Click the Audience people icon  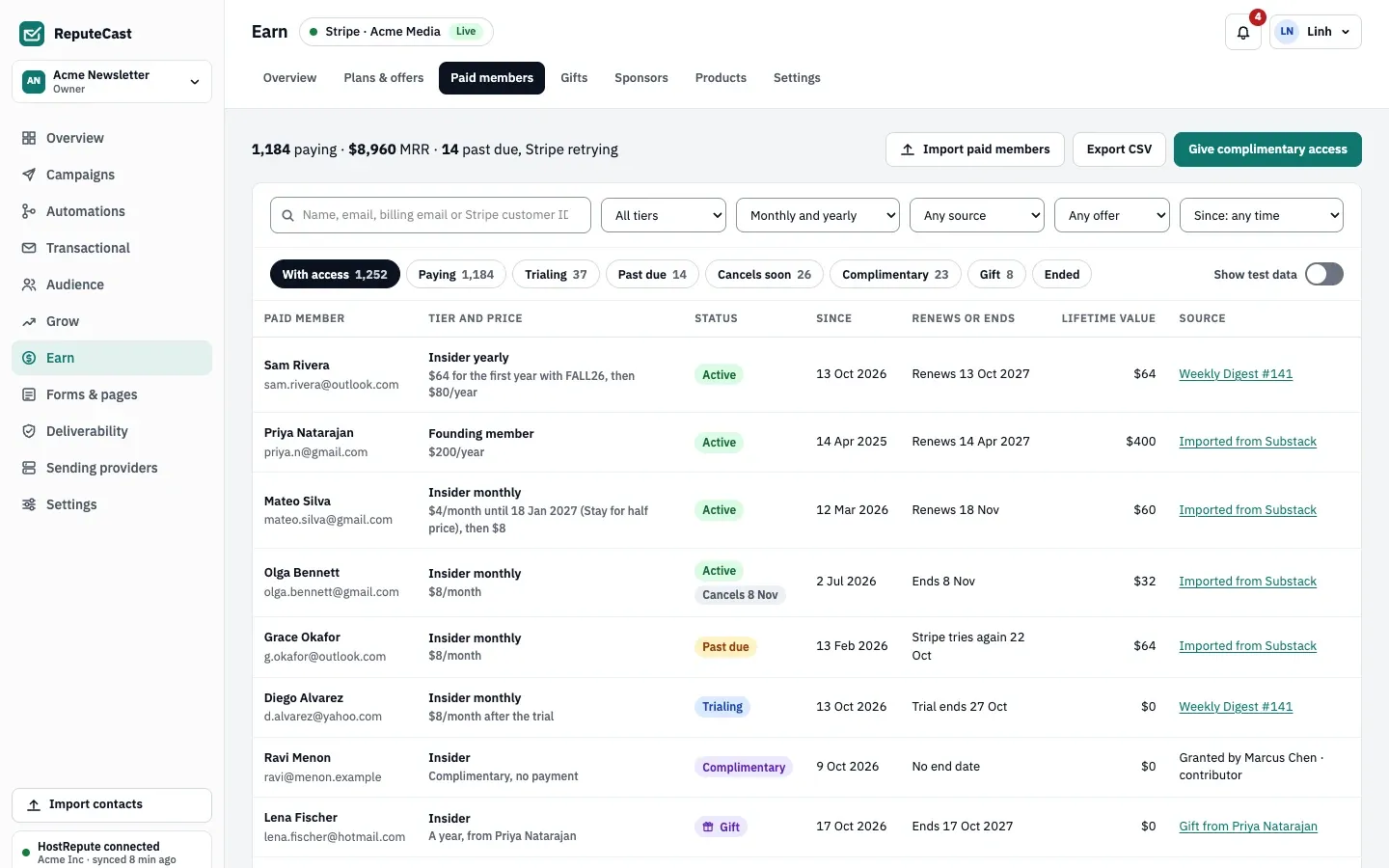point(29,285)
